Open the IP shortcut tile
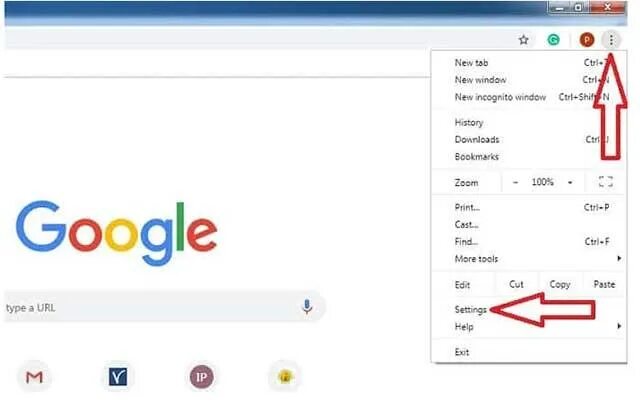The image size is (640, 406). [x=202, y=377]
